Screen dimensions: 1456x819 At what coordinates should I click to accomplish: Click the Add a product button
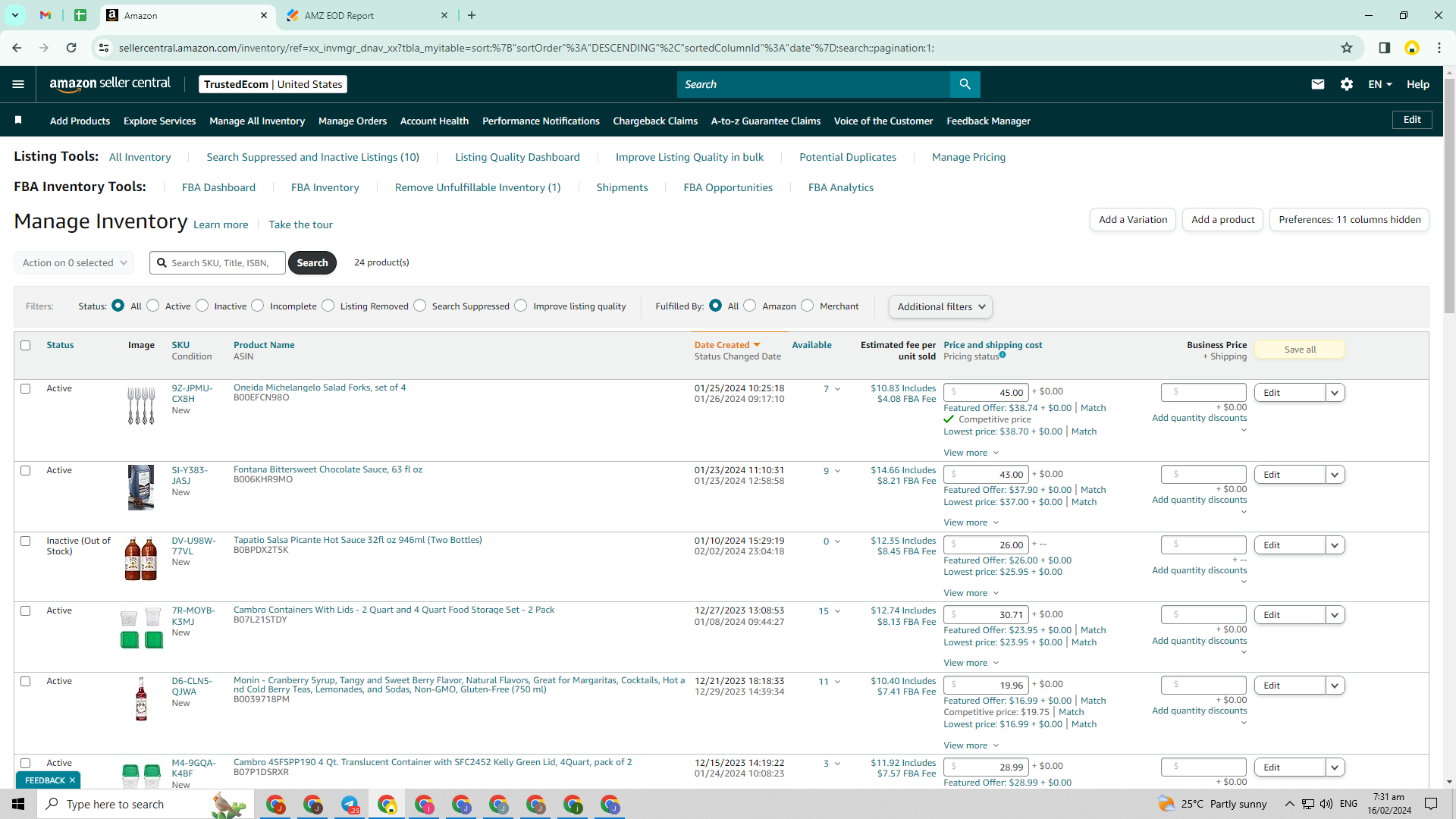(x=1222, y=219)
